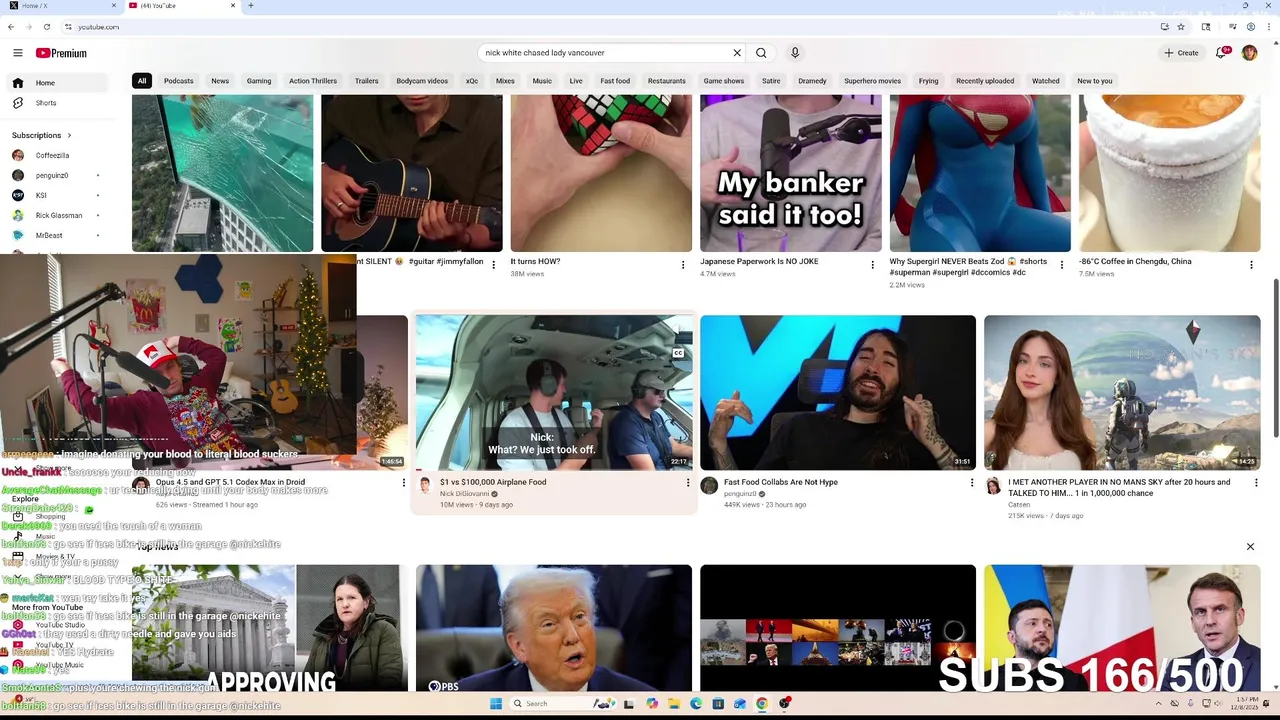
Task: Filter by Recently uploaded chip
Action: tap(985, 81)
